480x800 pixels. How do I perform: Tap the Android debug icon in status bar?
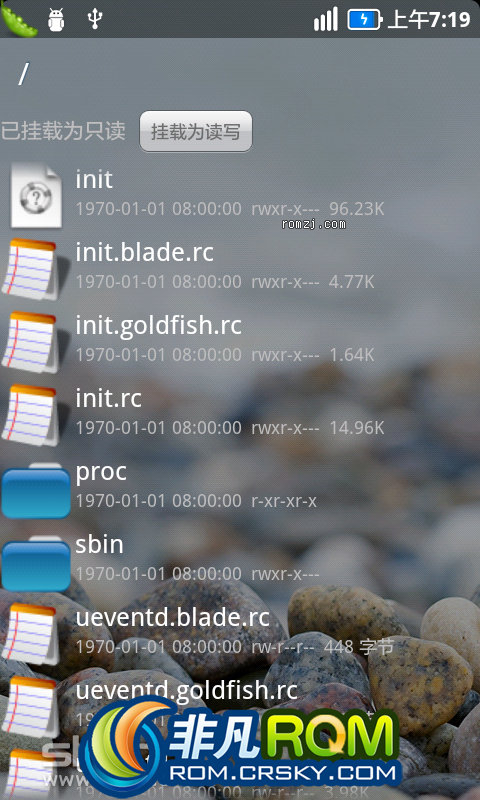pyautogui.click(x=56, y=20)
